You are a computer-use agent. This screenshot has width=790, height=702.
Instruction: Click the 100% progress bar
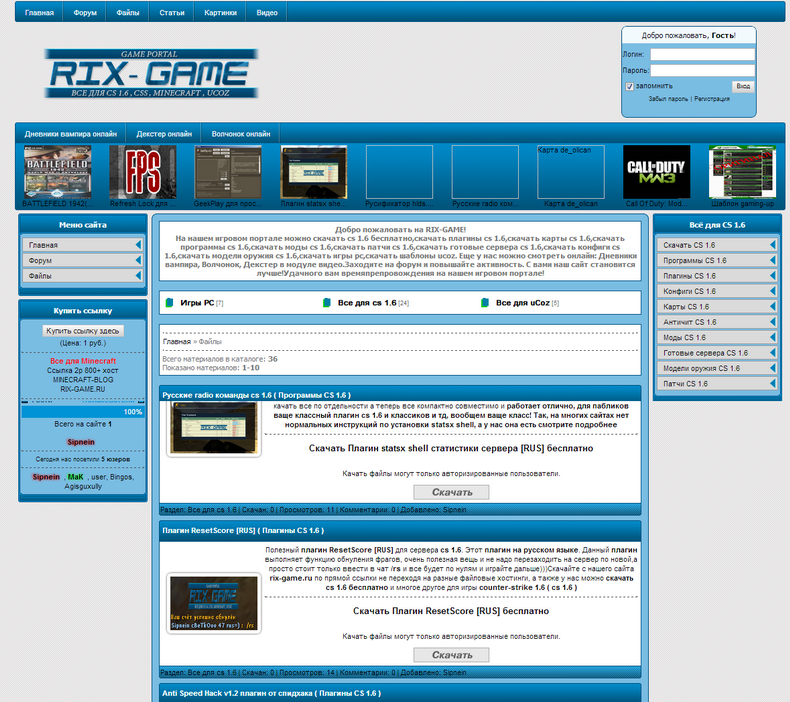(x=83, y=412)
